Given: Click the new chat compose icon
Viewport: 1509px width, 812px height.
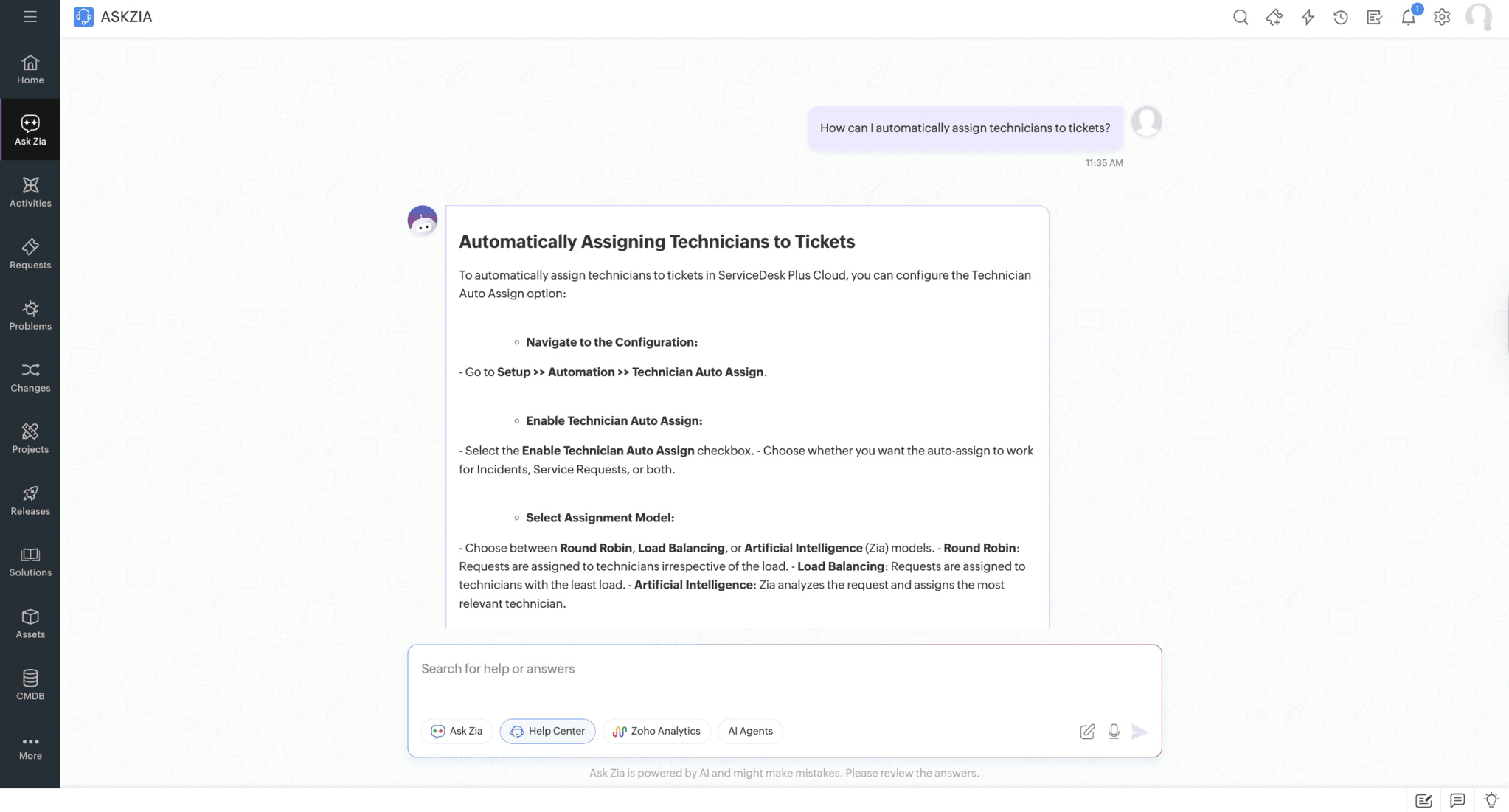Looking at the screenshot, I should (1087, 731).
